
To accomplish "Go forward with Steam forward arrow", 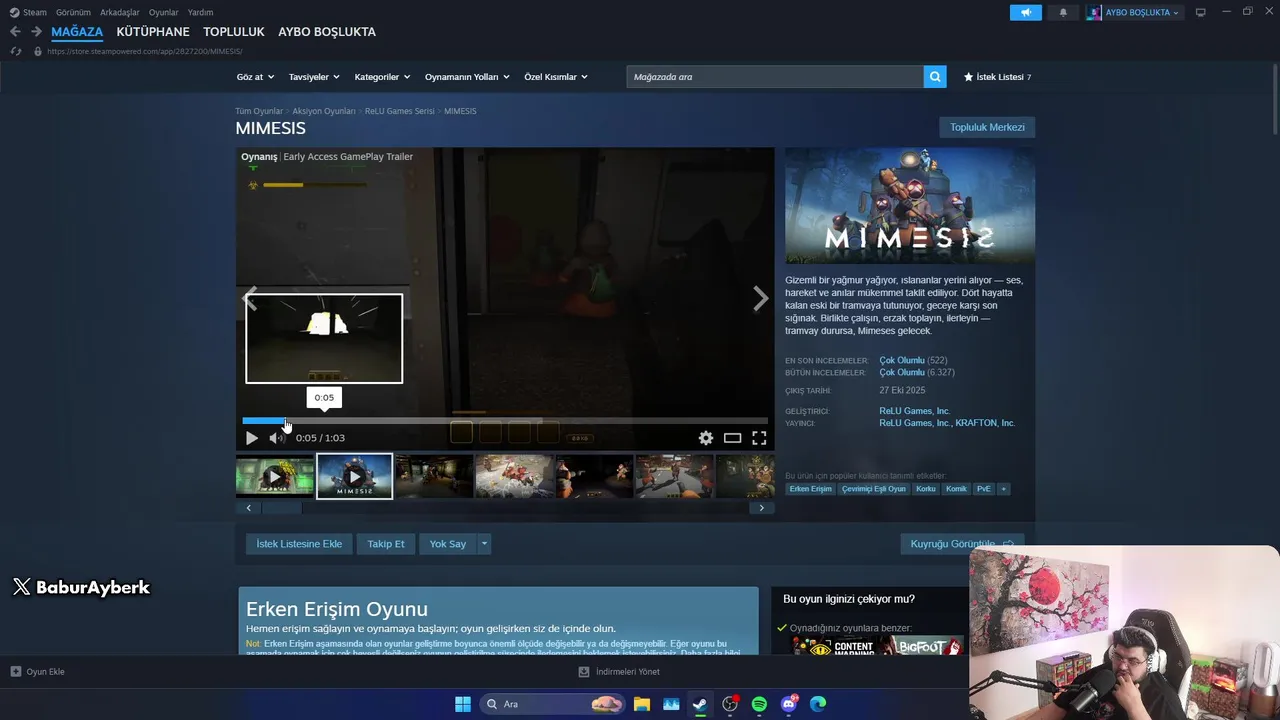I will 36,32.
